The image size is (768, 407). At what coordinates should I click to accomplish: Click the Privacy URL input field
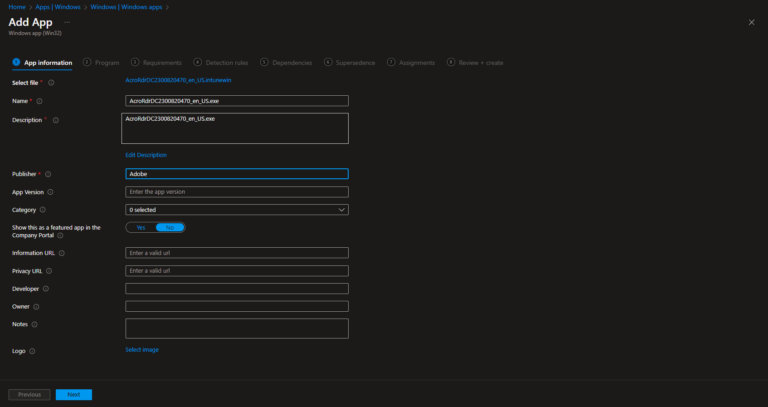pos(237,271)
